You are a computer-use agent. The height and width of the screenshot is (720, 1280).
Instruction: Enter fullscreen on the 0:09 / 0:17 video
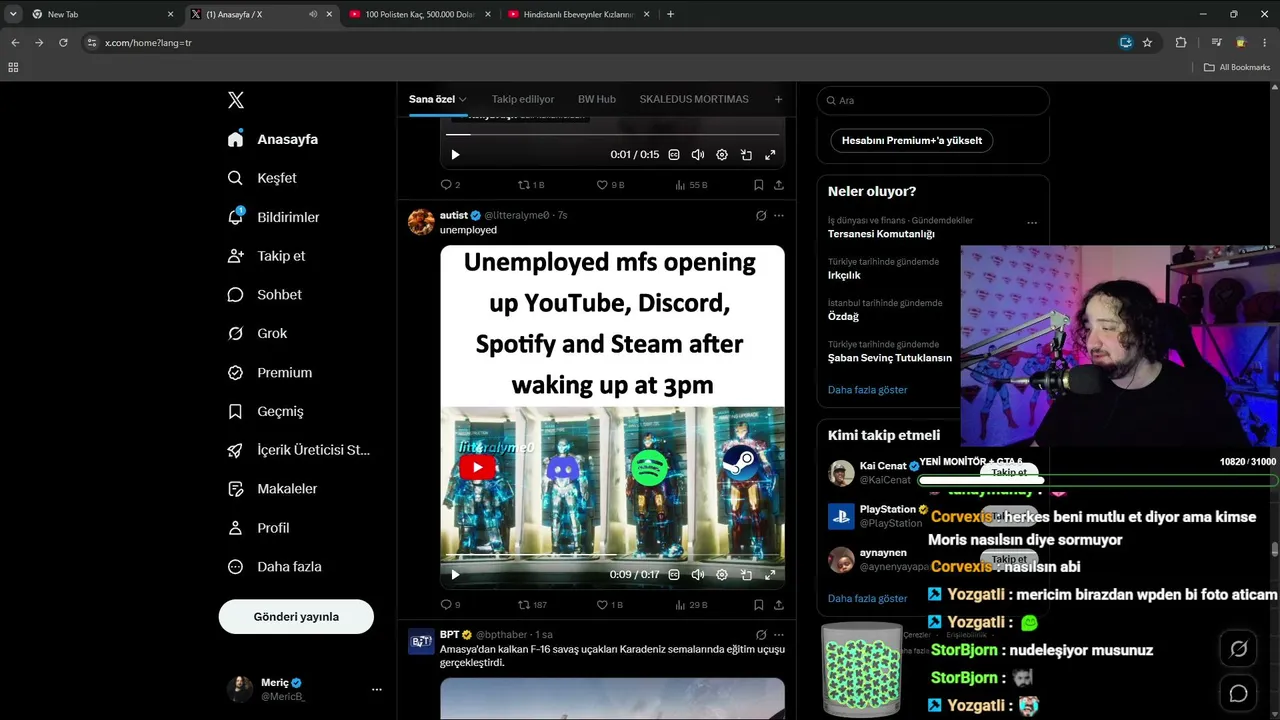pyautogui.click(x=770, y=575)
